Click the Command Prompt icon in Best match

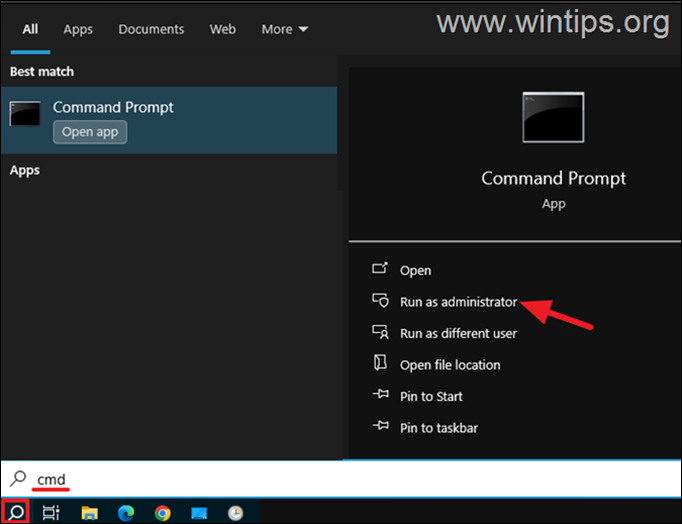click(25, 114)
